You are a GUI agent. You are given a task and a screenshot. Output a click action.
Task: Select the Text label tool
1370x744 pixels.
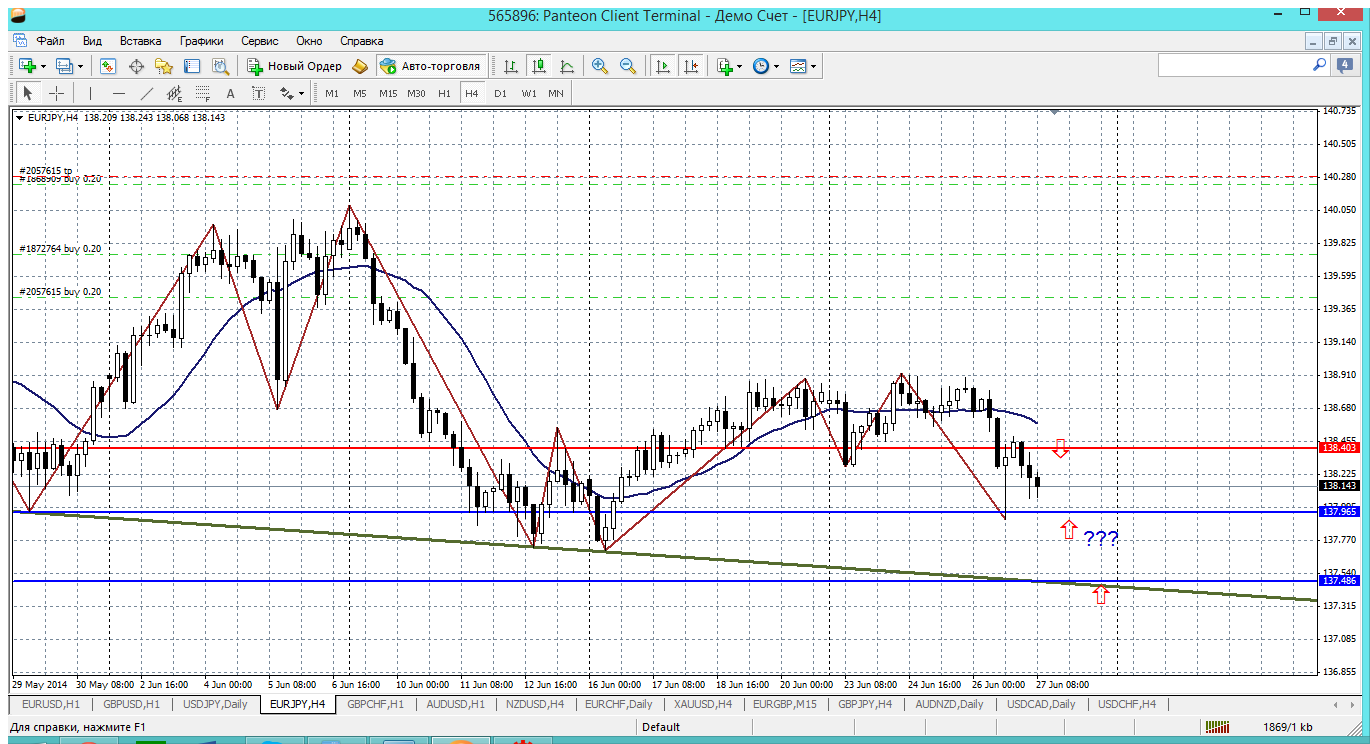pos(230,93)
